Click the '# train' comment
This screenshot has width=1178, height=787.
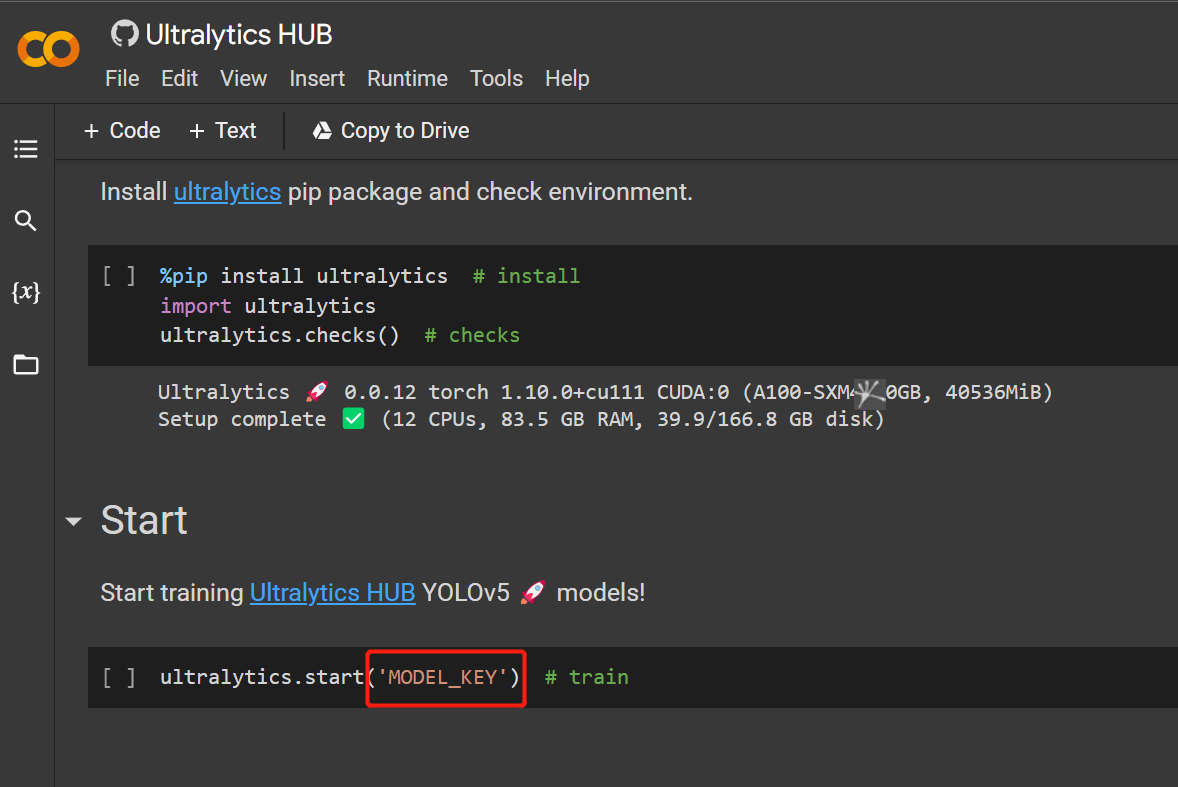587,677
